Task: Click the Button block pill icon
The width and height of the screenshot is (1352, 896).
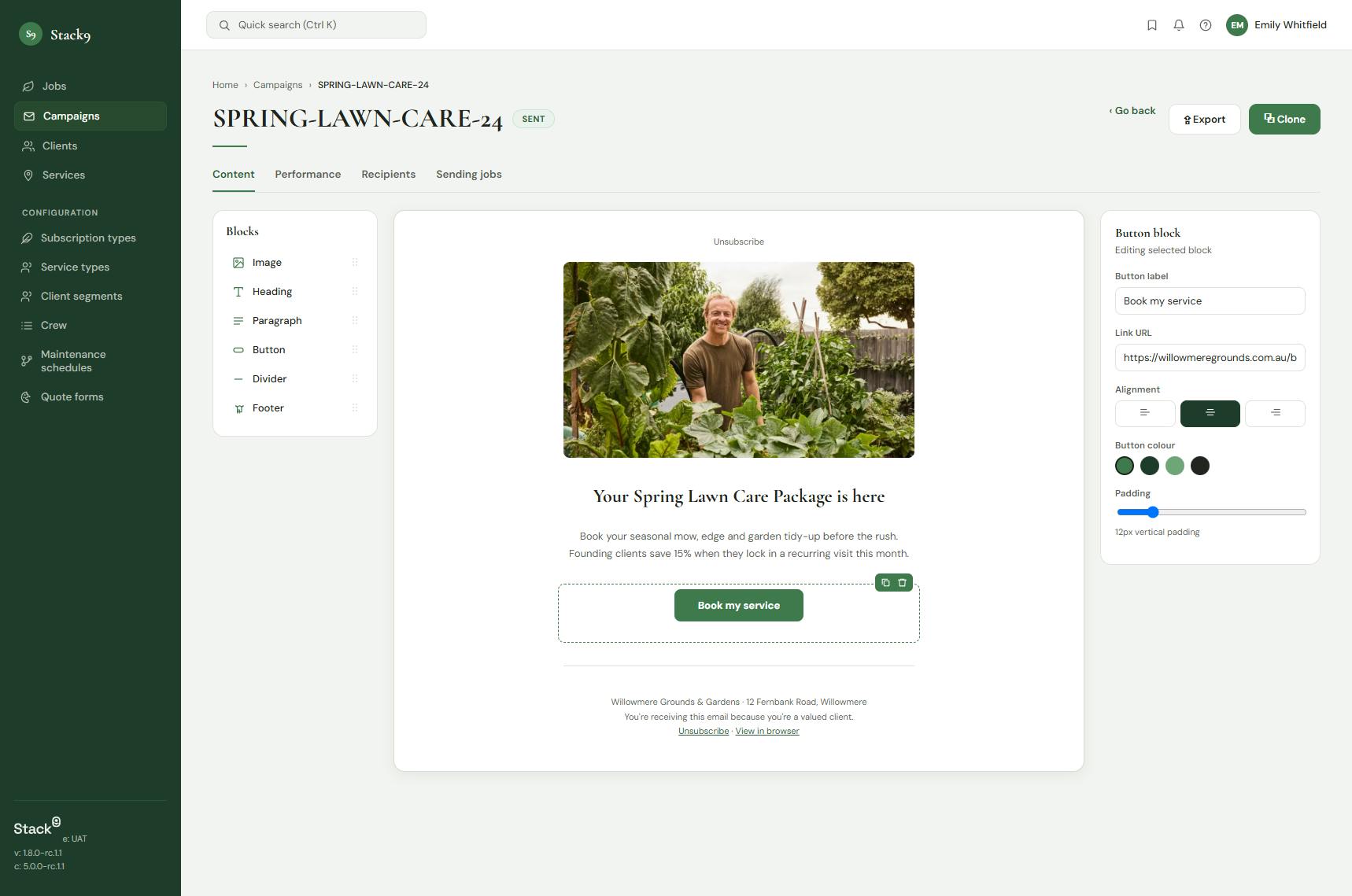Action: [238, 350]
